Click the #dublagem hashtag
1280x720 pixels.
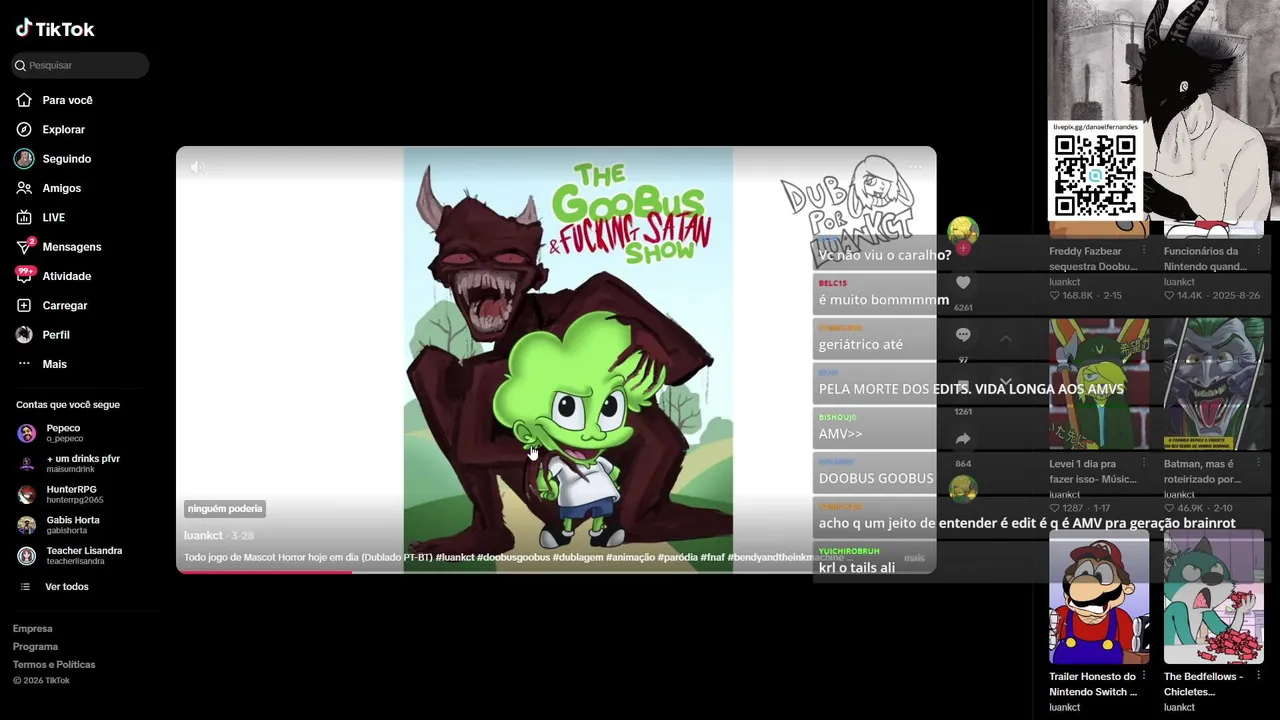(578, 558)
